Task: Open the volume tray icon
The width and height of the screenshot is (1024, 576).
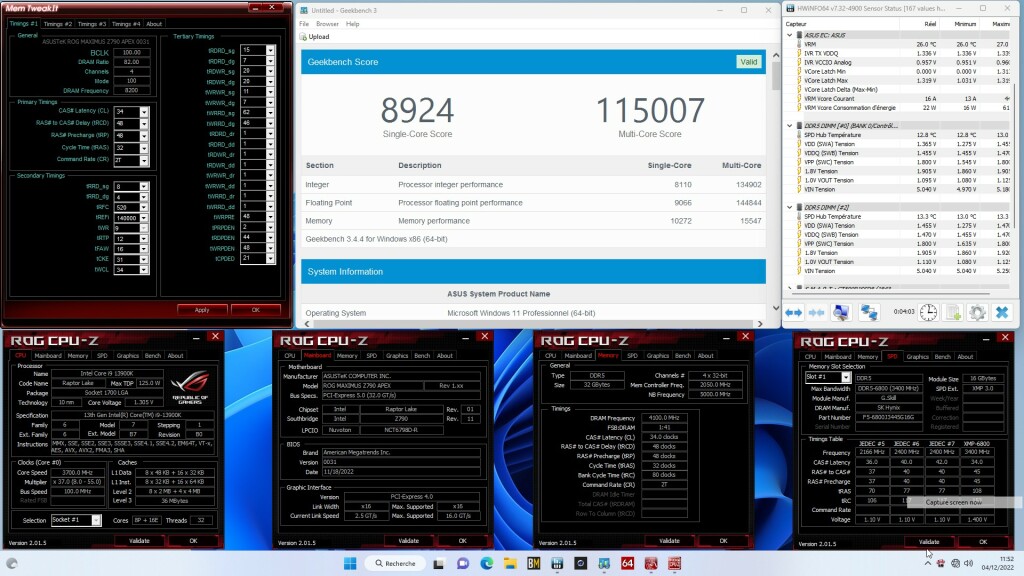Action: pyautogui.click(x=968, y=563)
